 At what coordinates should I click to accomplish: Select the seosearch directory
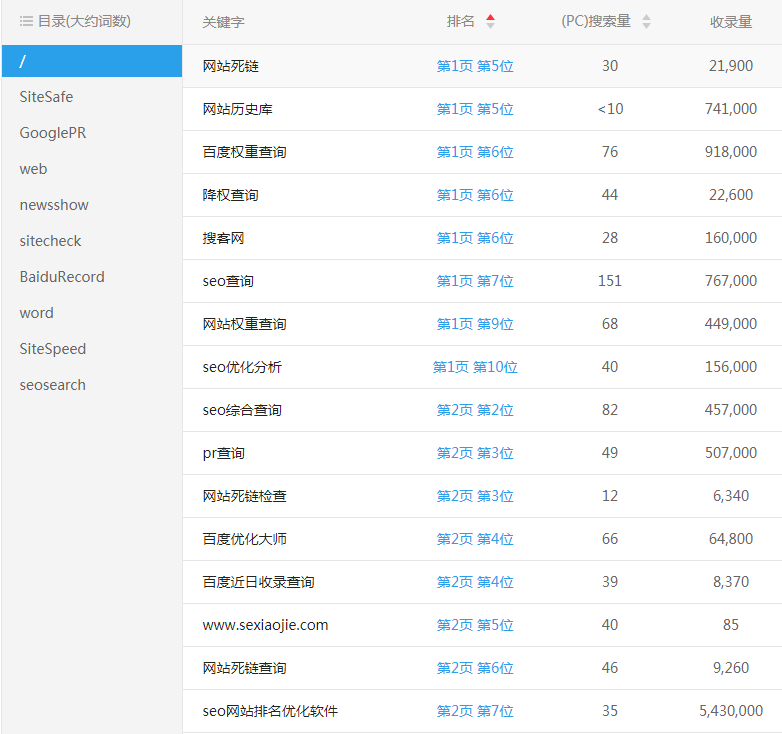click(53, 385)
